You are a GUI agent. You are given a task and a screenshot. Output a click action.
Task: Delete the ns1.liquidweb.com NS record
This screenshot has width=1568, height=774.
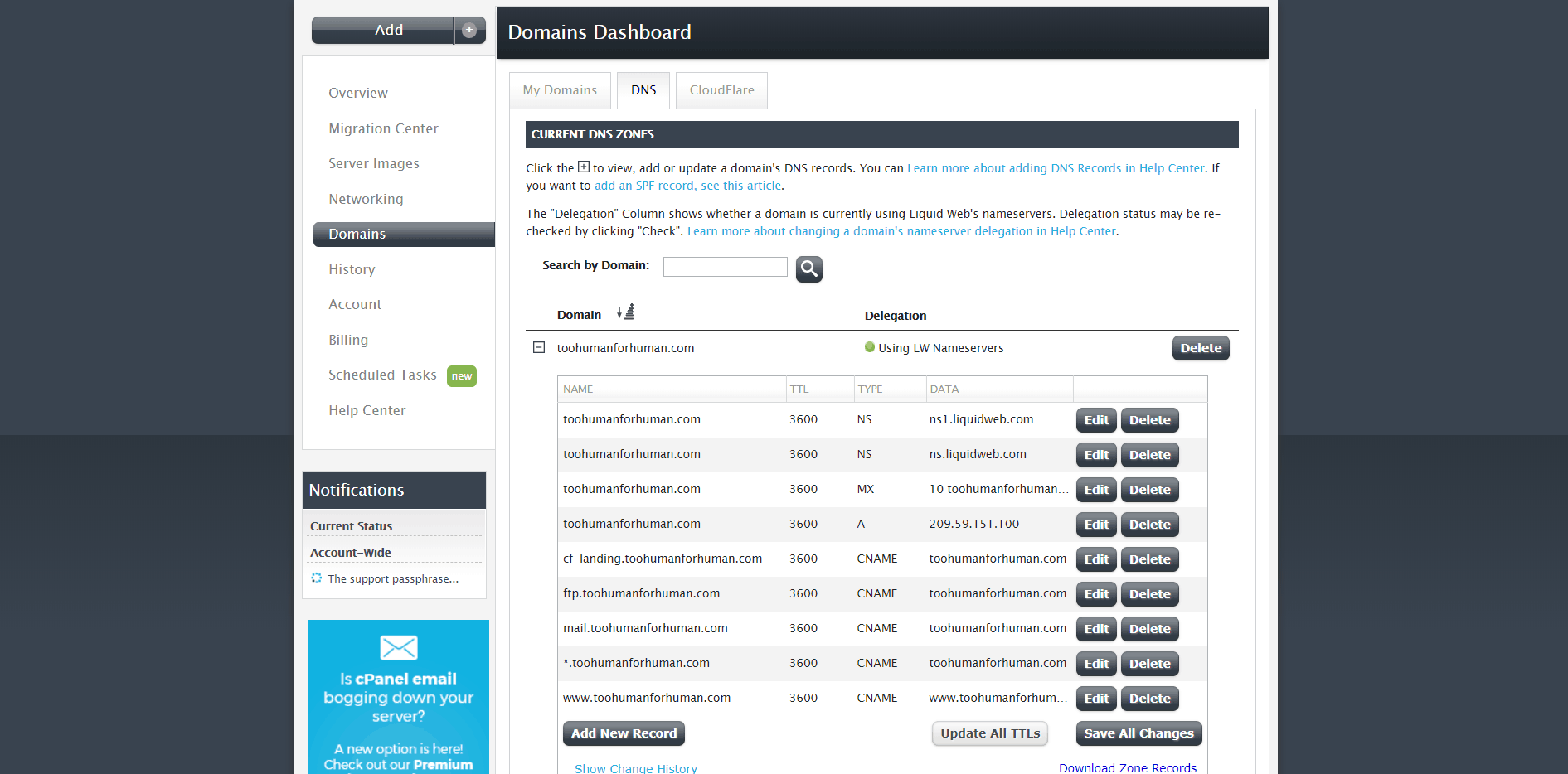(x=1149, y=420)
